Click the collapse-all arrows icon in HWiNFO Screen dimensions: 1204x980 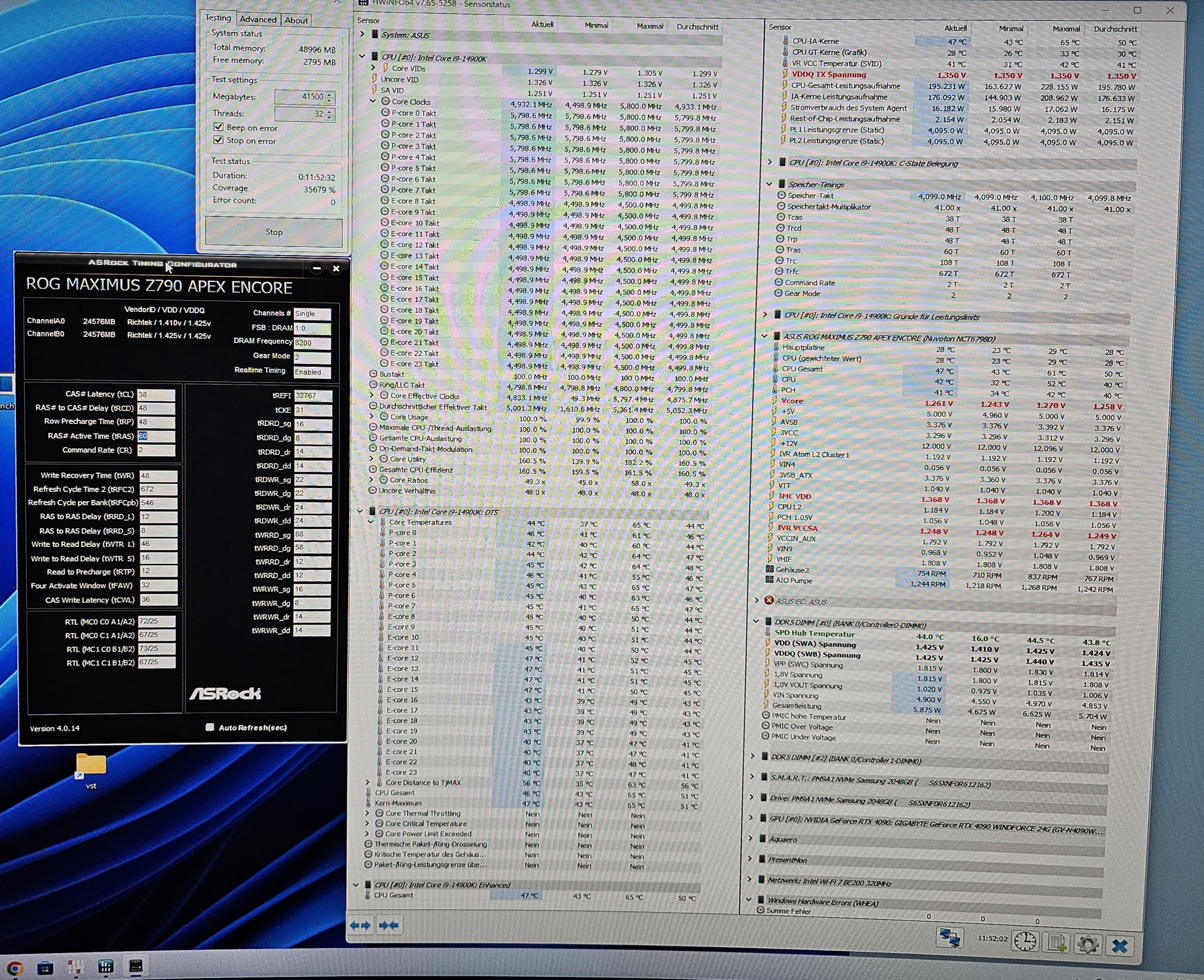pos(388,925)
